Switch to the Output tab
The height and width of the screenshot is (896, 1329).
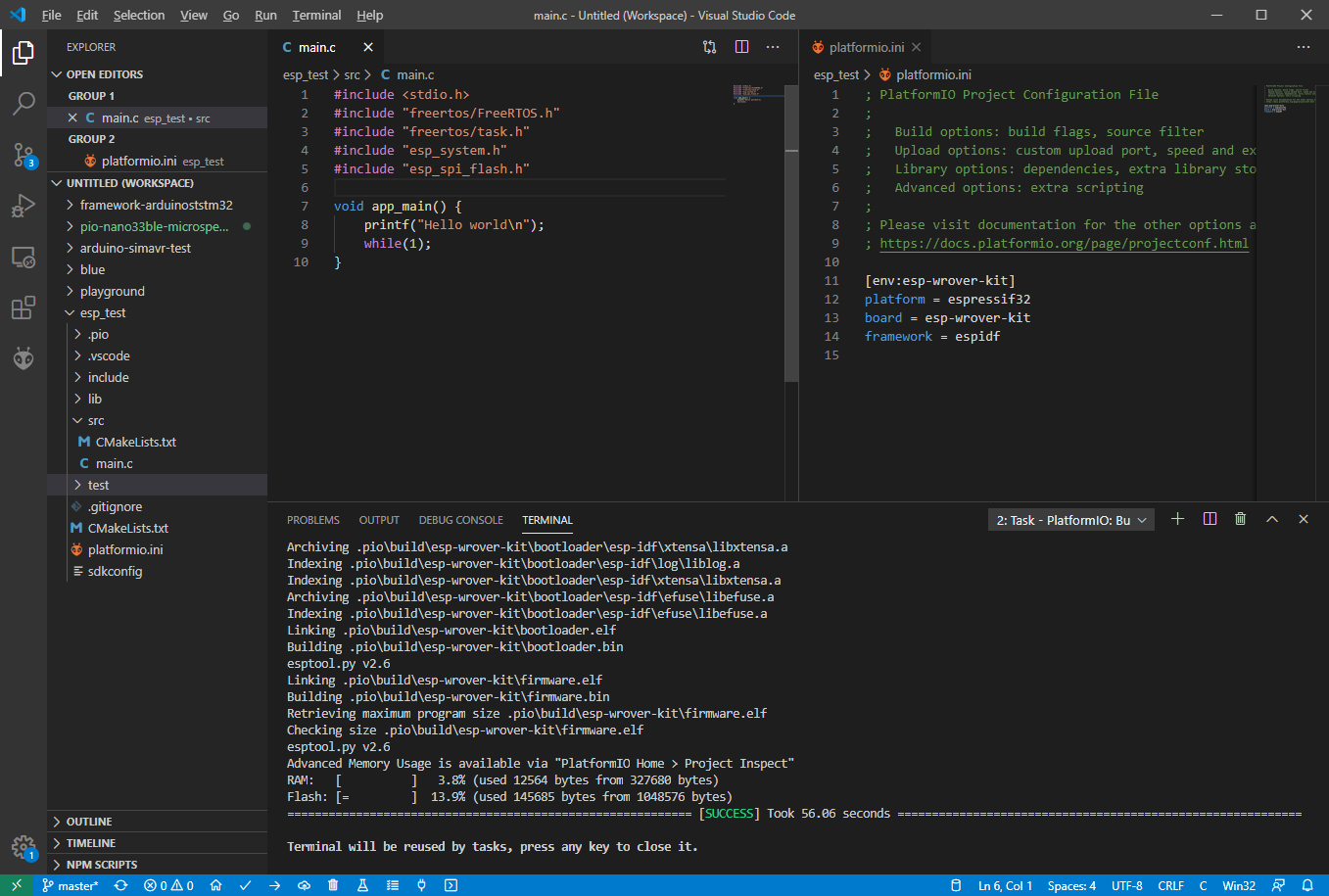pos(379,520)
